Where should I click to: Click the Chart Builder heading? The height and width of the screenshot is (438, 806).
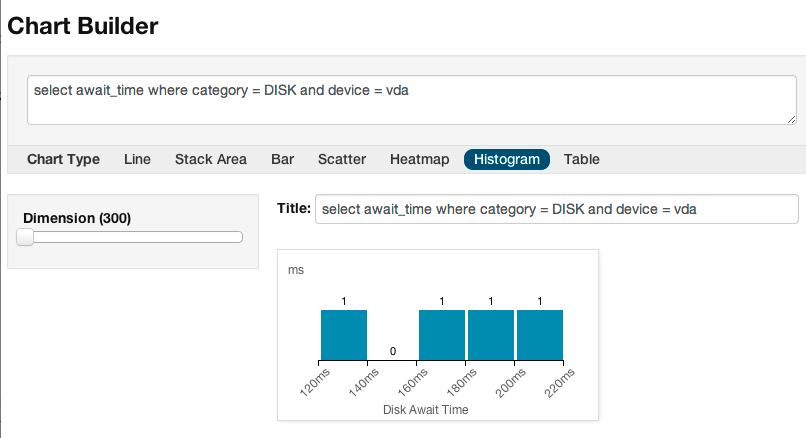pyautogui.click(x=83, y=26)
